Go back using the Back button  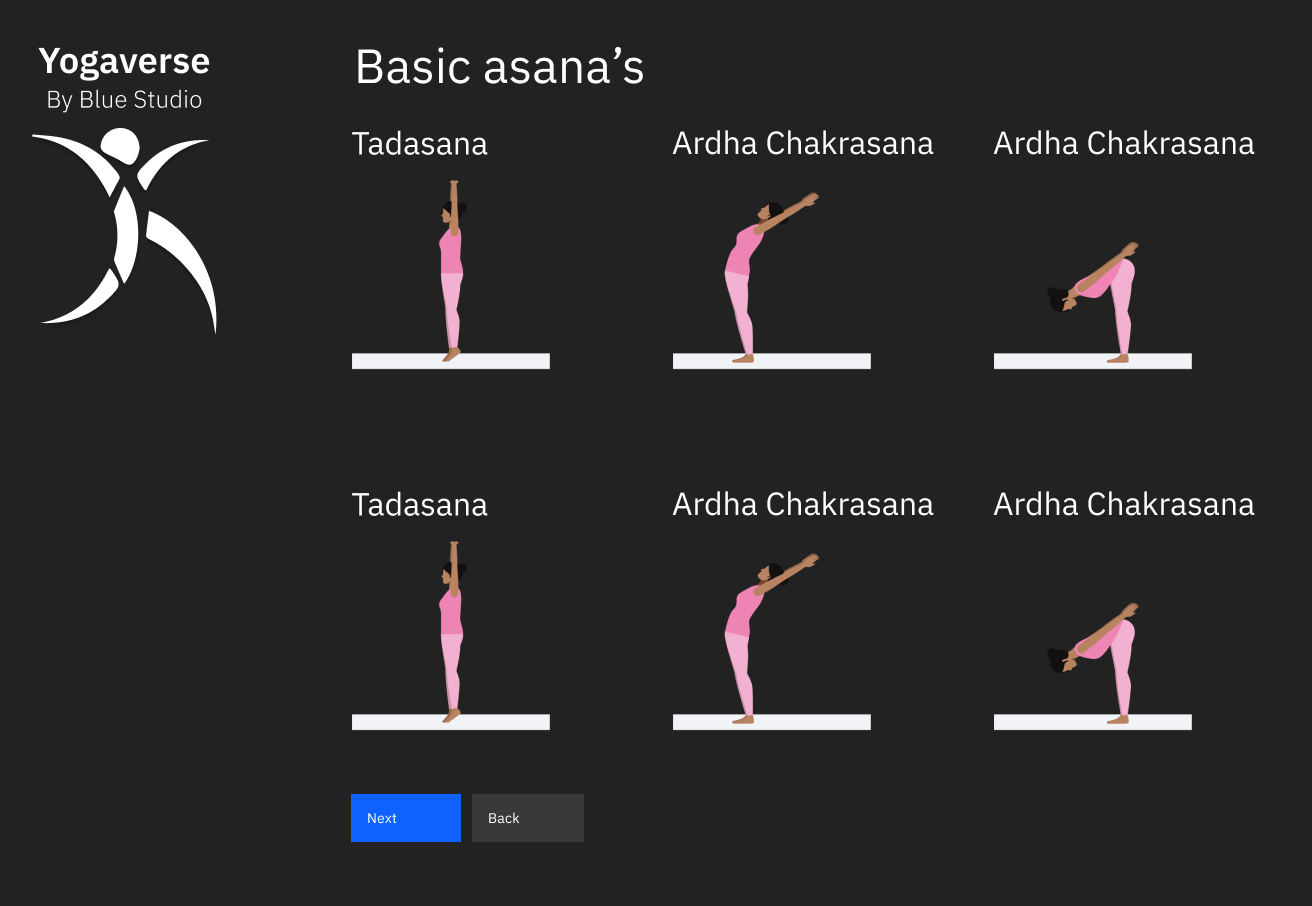coord(527,818)
